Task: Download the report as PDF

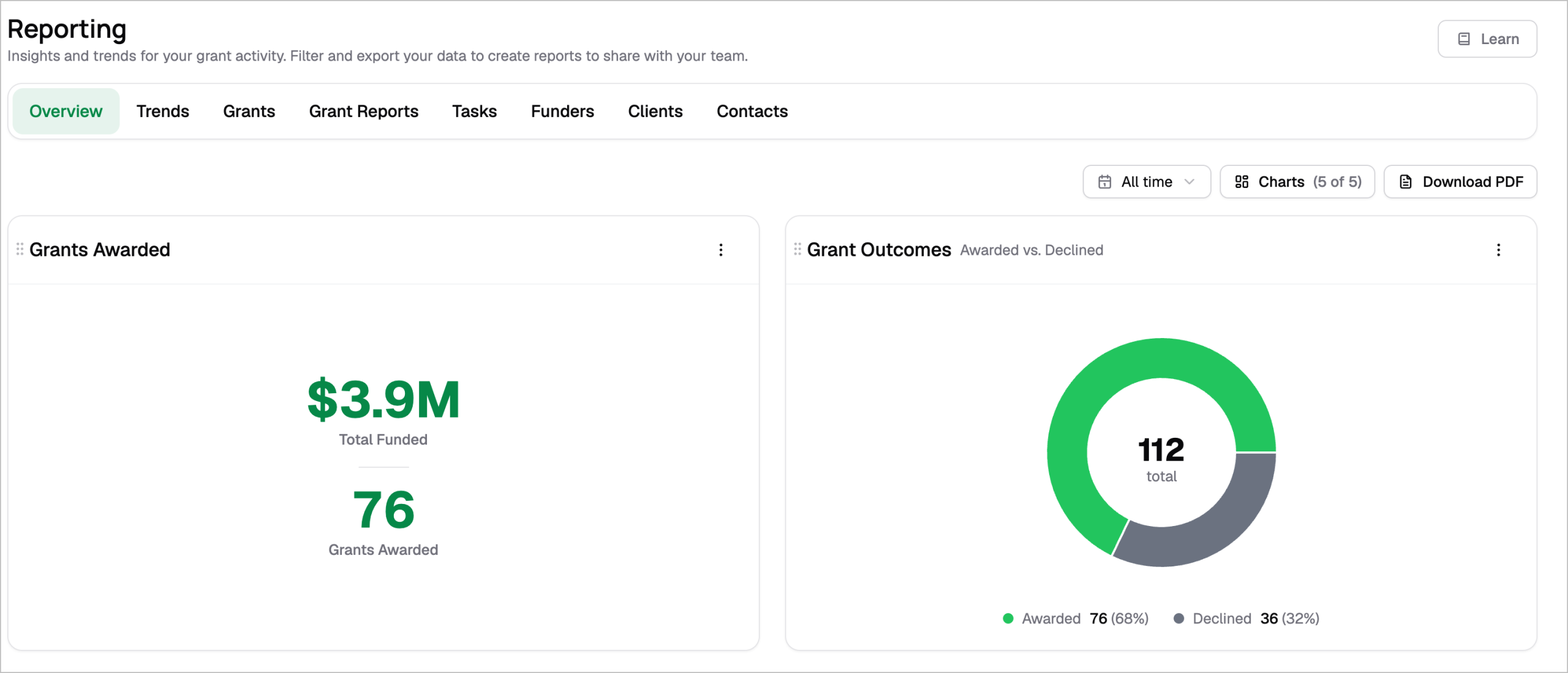Action: (1460, 182)
